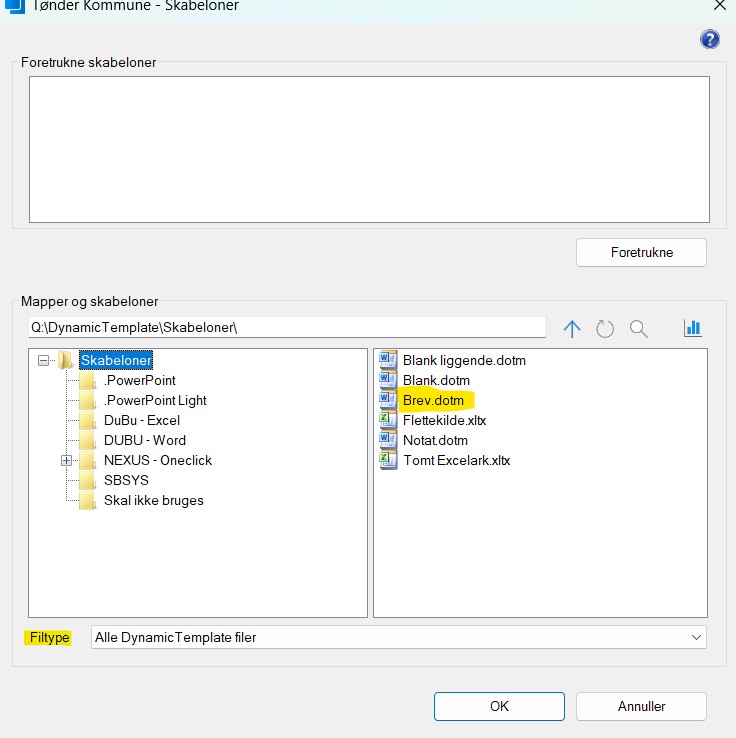
Task: Select the SBSYS folder
Action: (x=126, y=480)
